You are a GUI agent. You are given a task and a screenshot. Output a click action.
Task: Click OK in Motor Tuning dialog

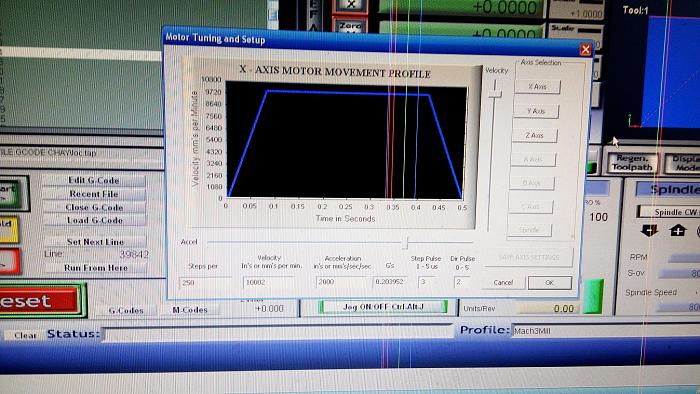[550, 283]
